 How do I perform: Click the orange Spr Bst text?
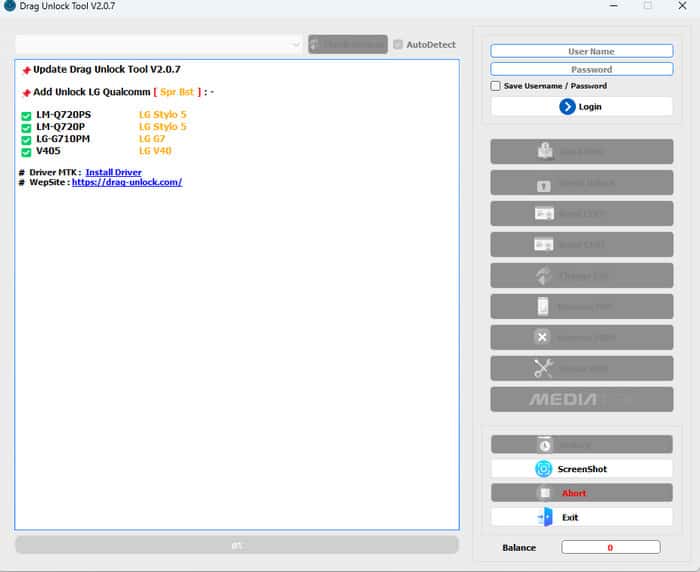(x=177, y=92)
